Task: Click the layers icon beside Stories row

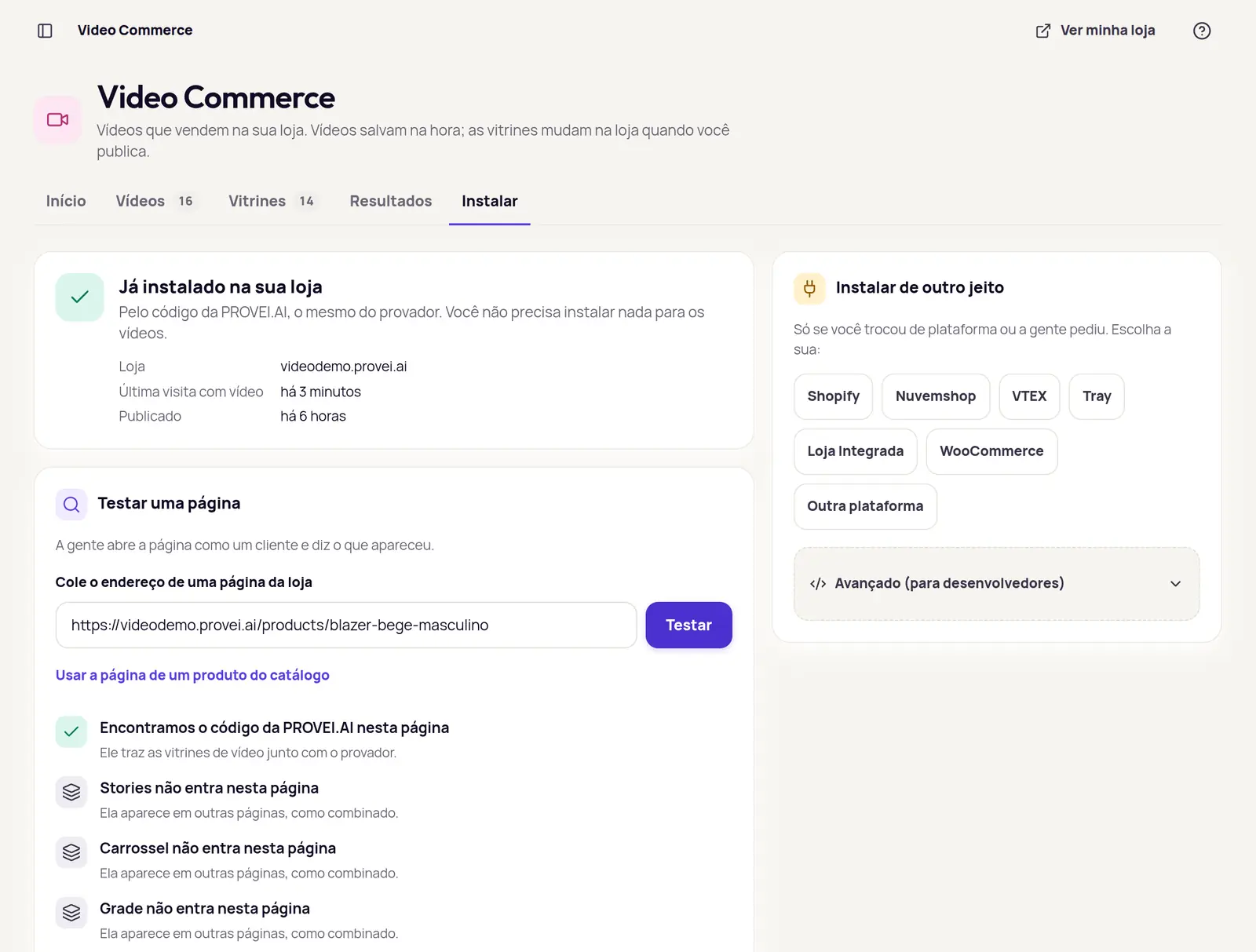Action: [x=71, y=792]
